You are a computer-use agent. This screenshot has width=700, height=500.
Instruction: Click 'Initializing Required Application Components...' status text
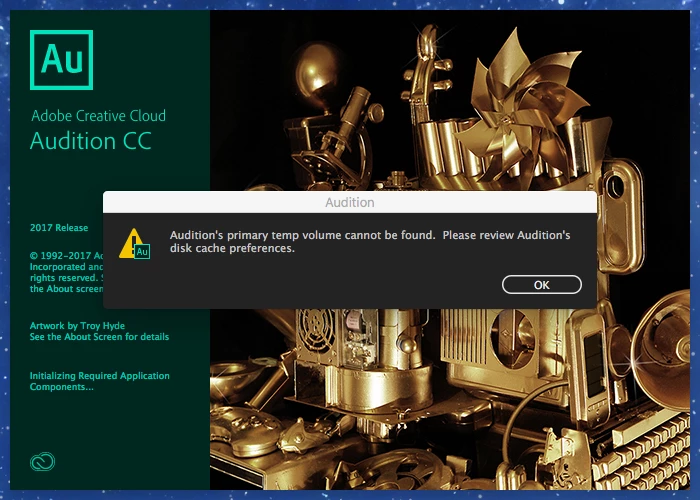coord(100,381)
